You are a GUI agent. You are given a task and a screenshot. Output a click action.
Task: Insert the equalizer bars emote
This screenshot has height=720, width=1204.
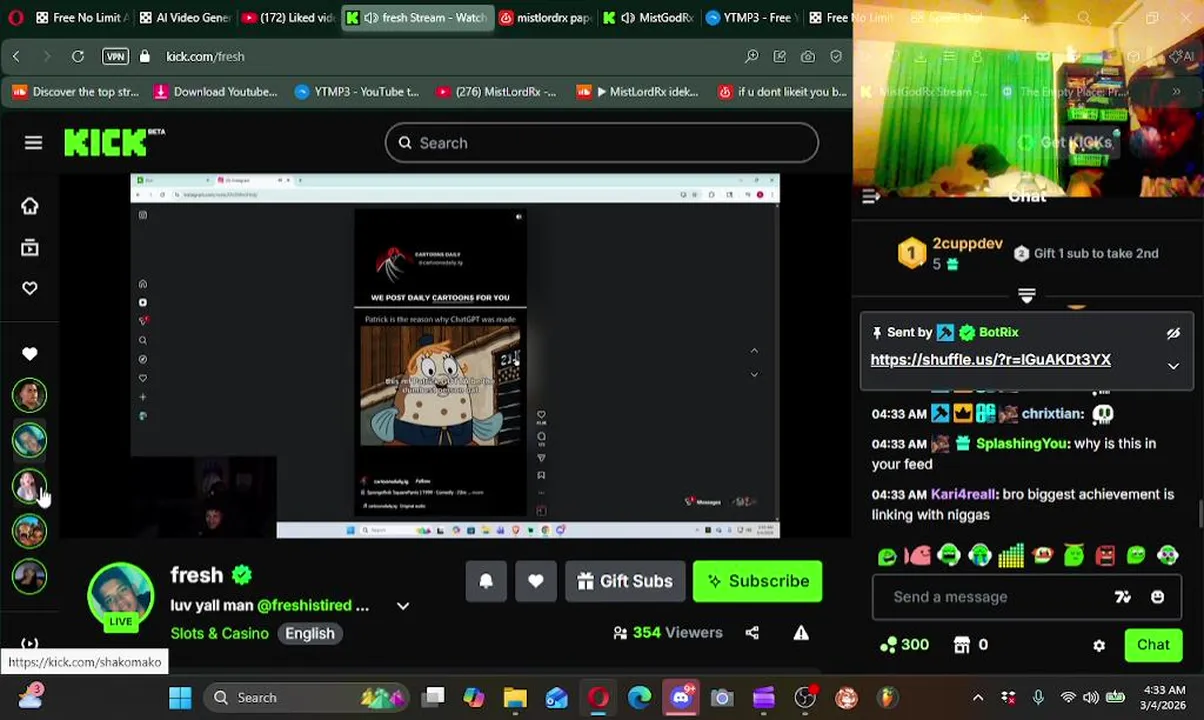click(x=1011, y=555)
